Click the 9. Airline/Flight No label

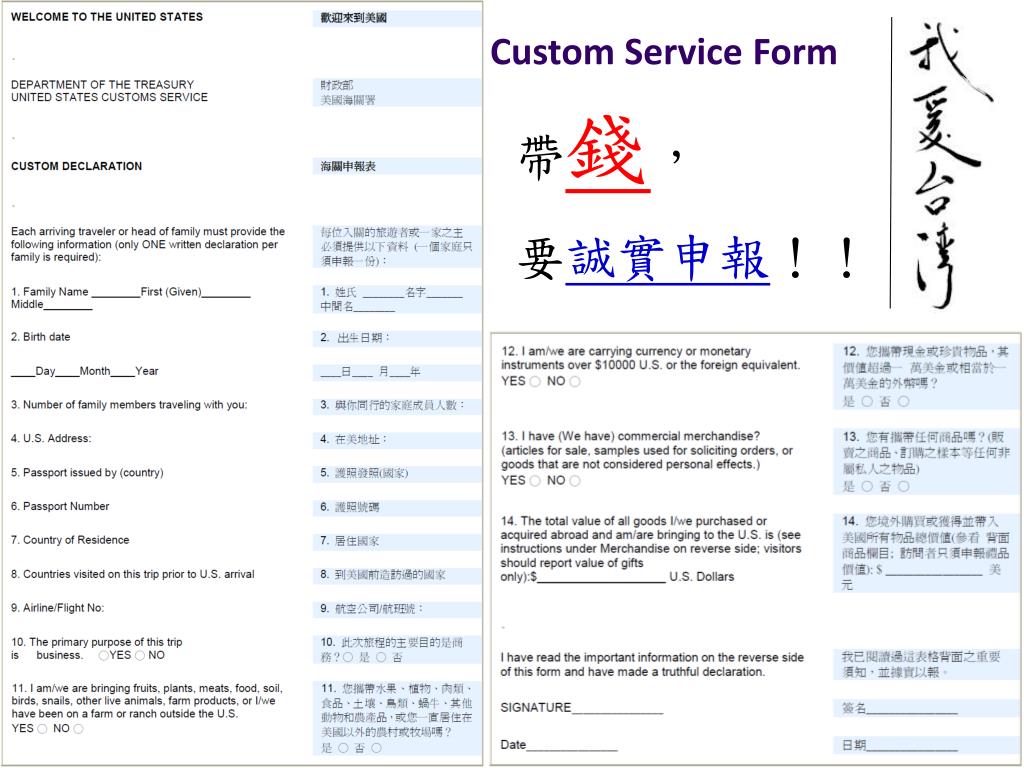(57, 608)
